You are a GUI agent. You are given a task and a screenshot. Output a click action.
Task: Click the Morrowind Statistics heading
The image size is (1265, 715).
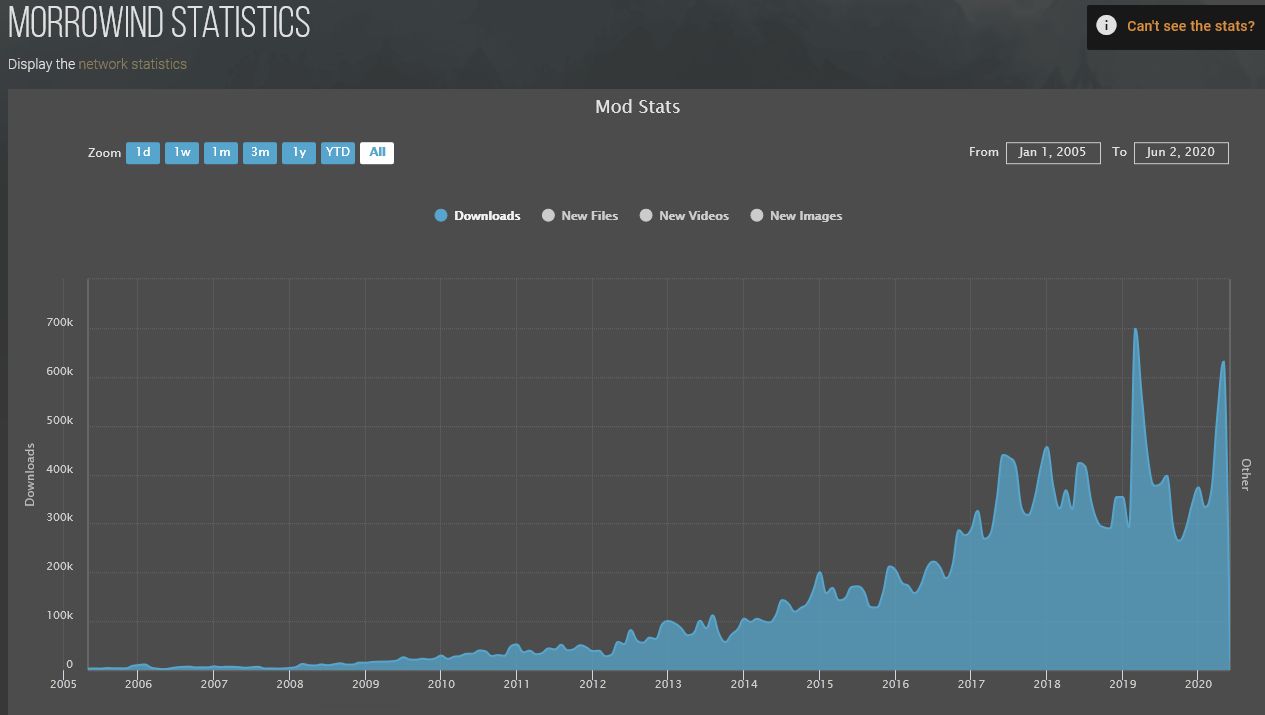159,23
